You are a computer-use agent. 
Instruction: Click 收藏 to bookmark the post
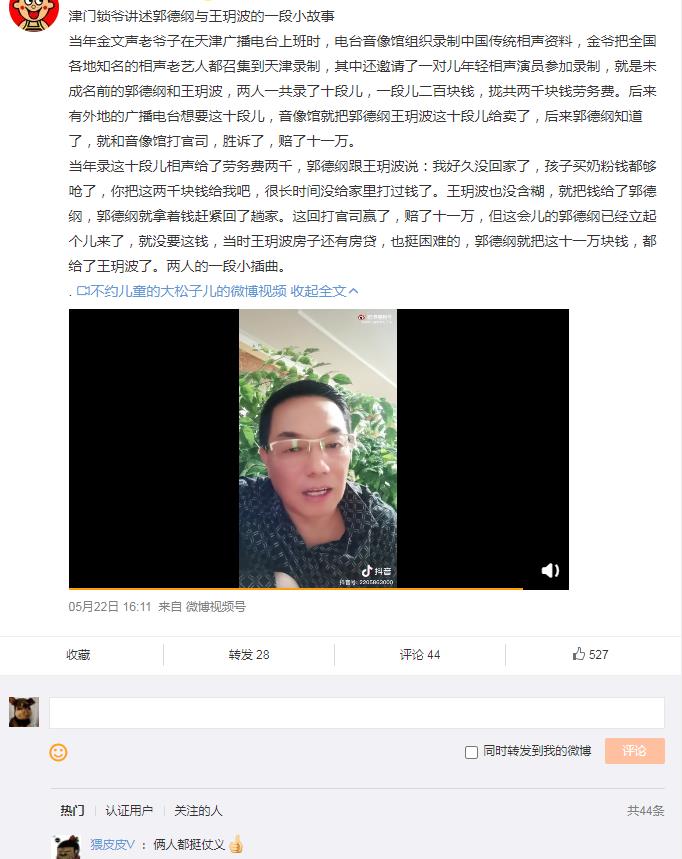[78, 654]
